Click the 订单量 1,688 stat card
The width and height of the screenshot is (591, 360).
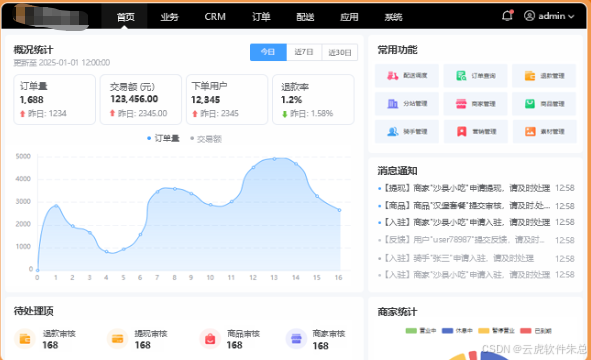coord(55,100)
